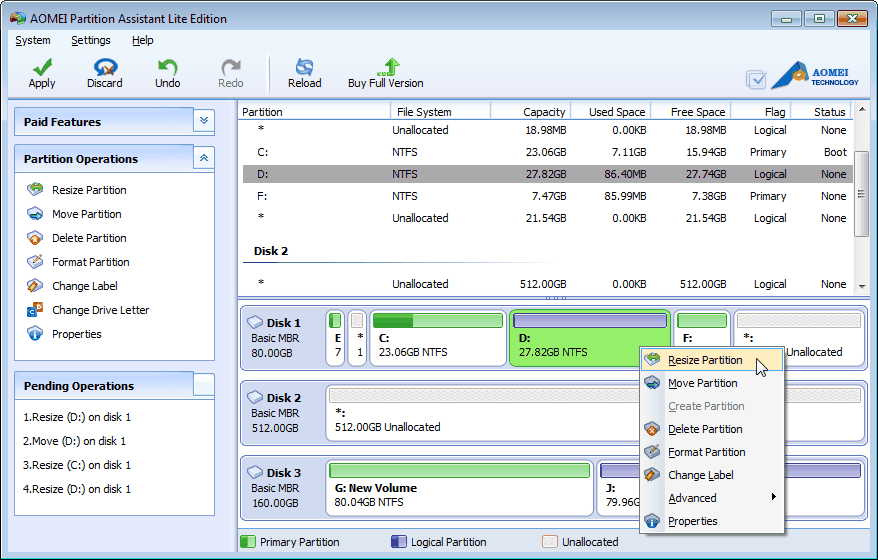Click G: New Volume usage bar on Disk 3
The image size is (878, 560).
tap(459, 470)
